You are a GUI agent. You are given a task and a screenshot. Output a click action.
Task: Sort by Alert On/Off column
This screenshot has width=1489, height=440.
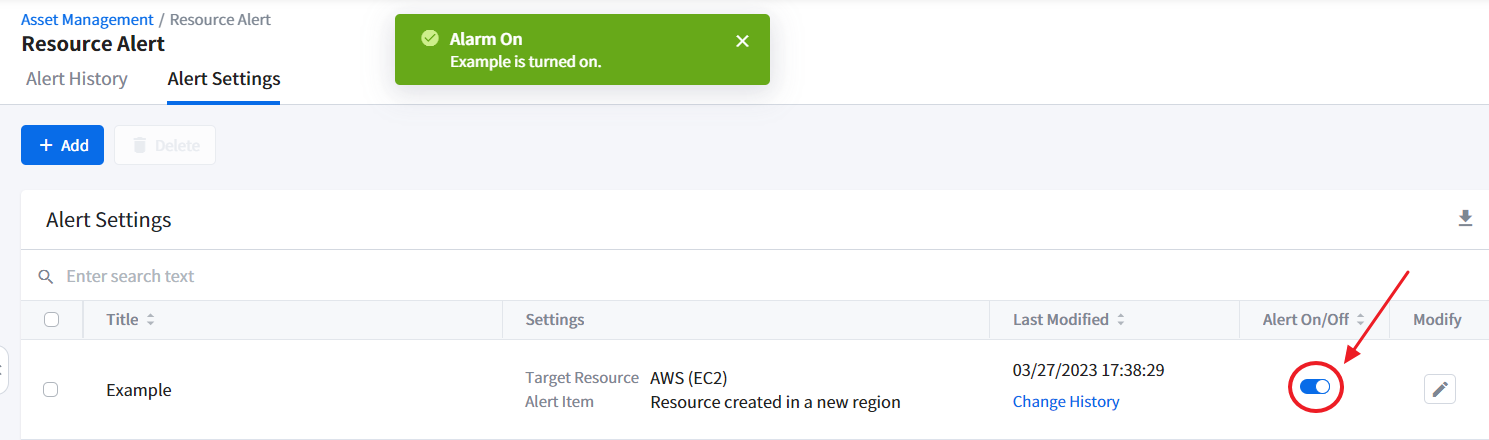point(1360,320)
